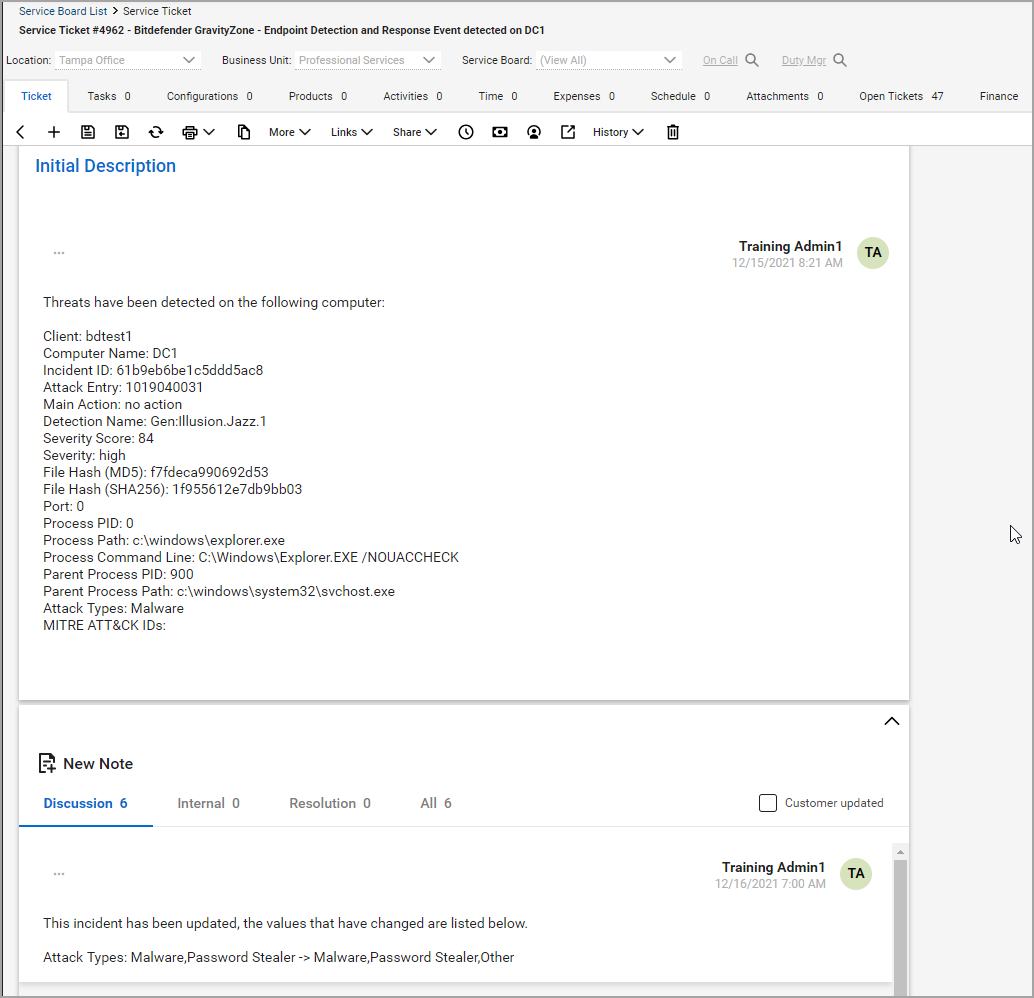
Task: Select the Internal notes tab
Action: point(208,803)
